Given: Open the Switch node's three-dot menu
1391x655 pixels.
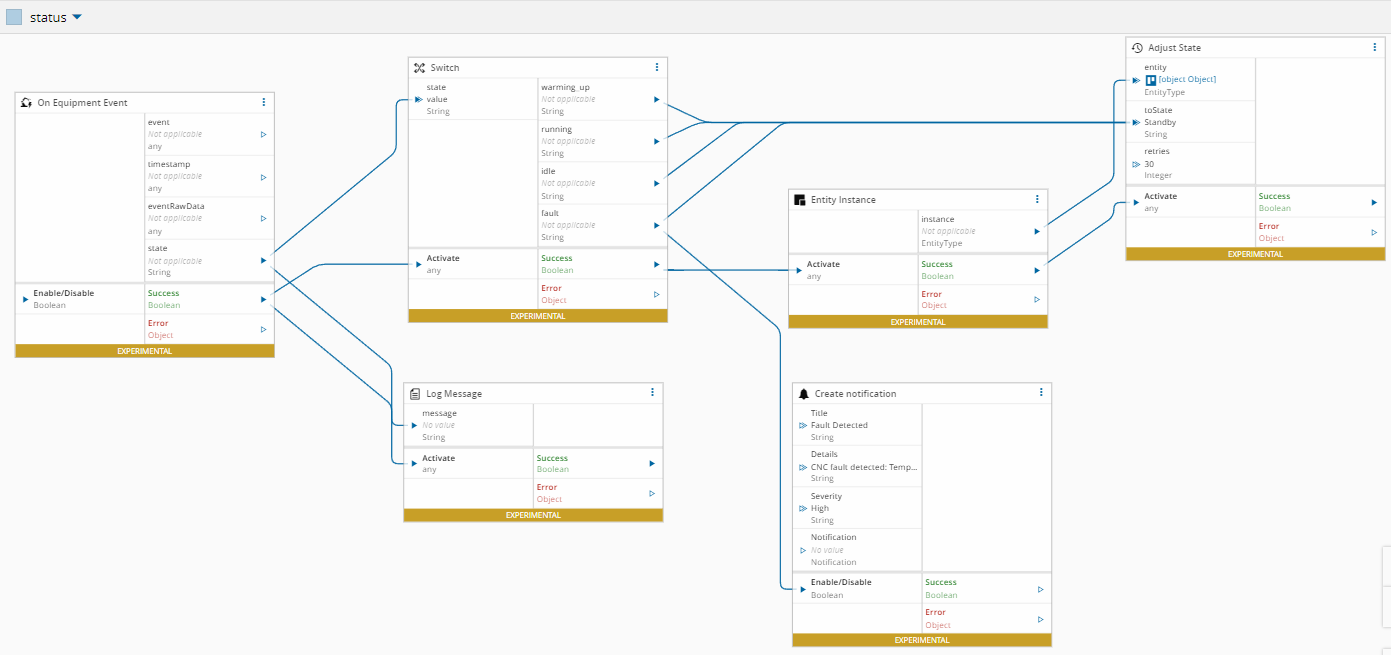Looking at the screenshot, I should click(656, 67).
